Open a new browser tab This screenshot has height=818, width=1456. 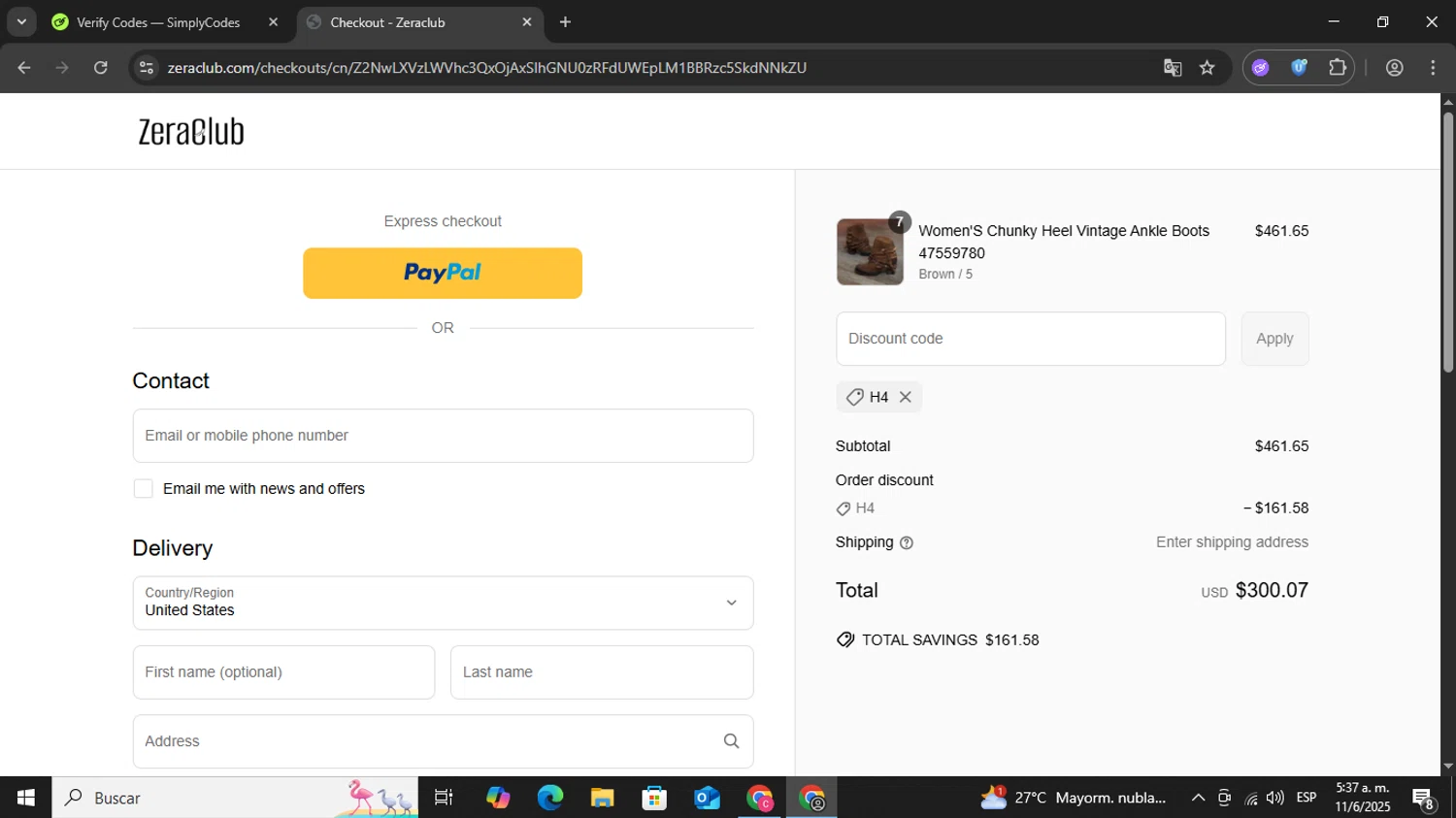tap(565, 22)
